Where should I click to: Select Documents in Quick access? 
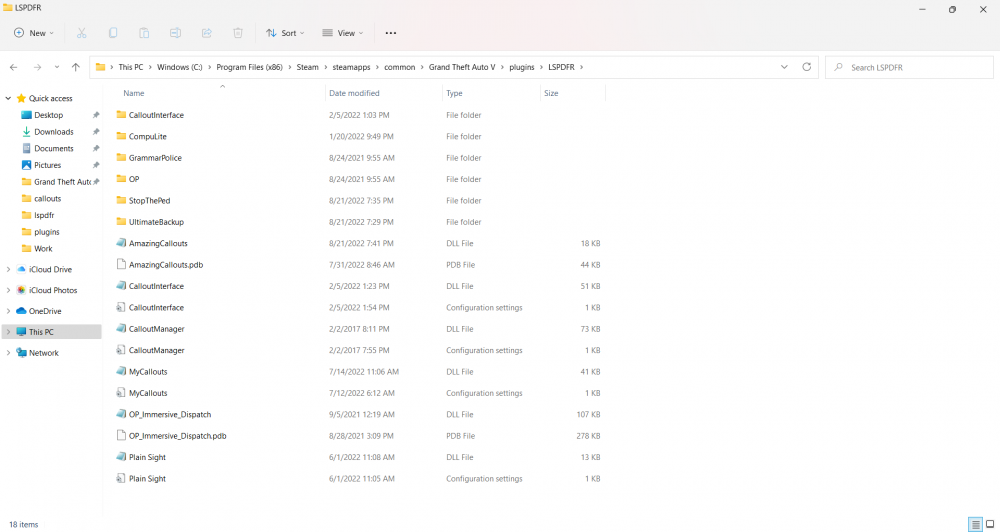[x=54, y=148]
